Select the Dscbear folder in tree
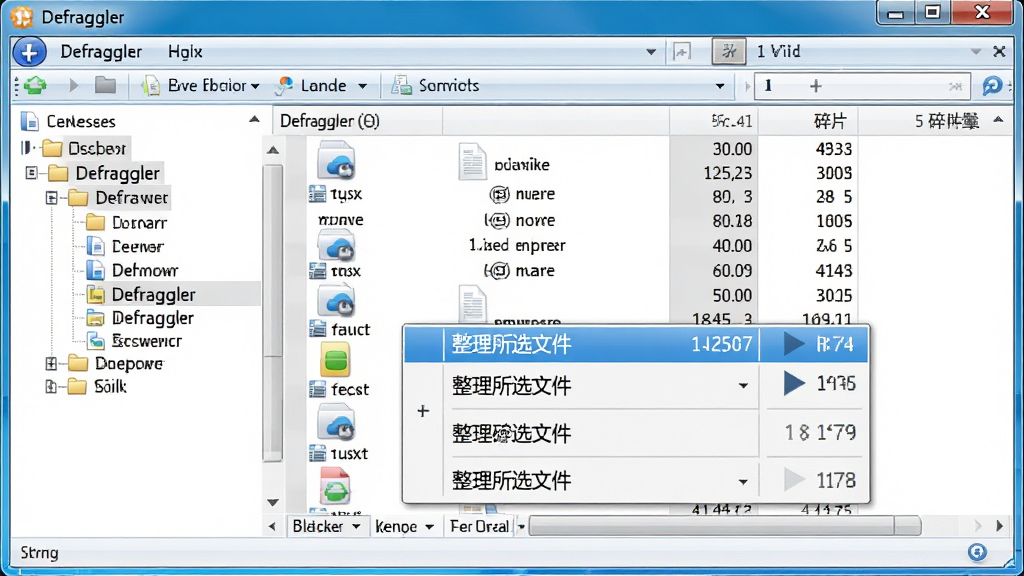This screenshot has height=576, width=1024. [97, 149]
